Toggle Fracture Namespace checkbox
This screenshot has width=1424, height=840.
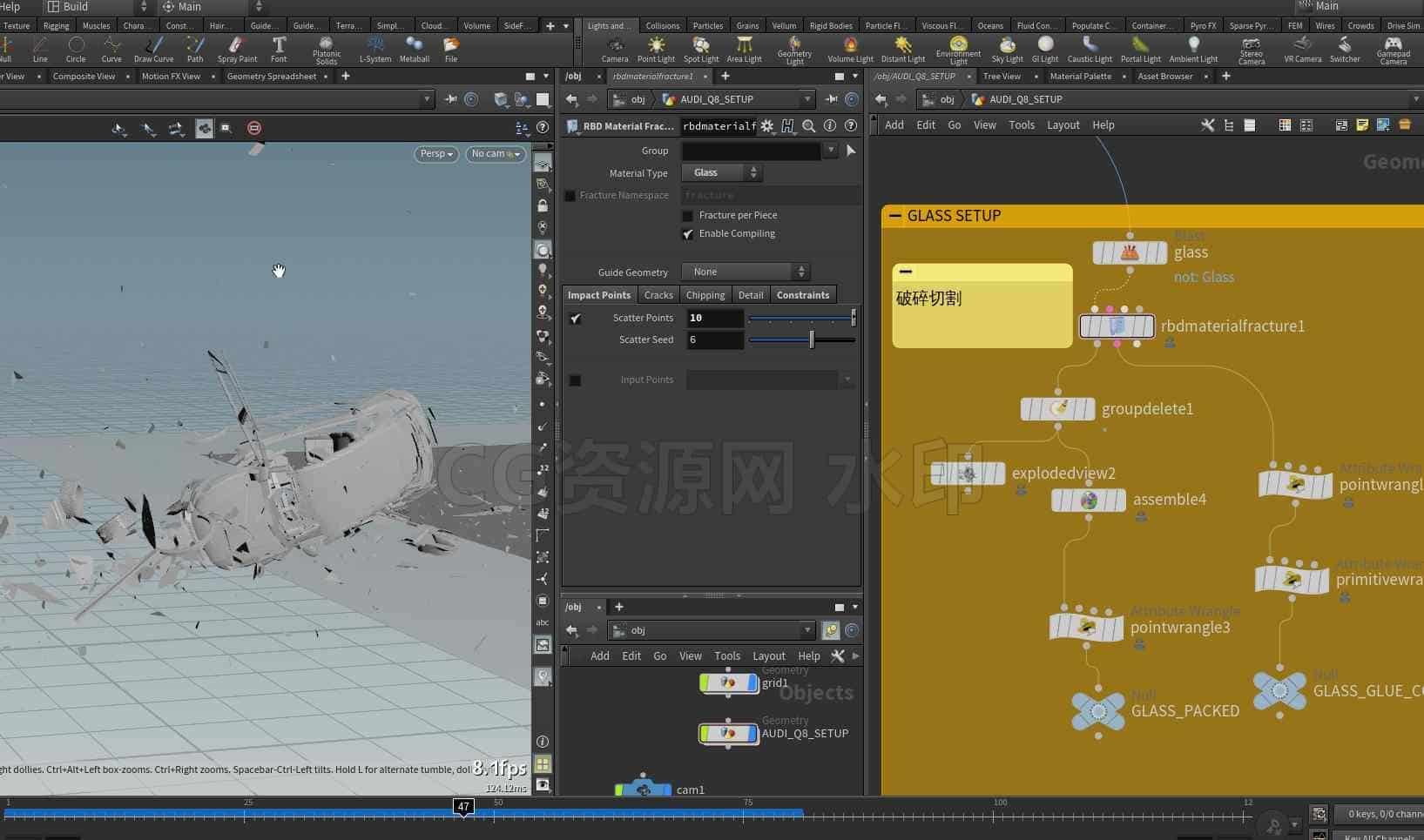coord(570,196)
